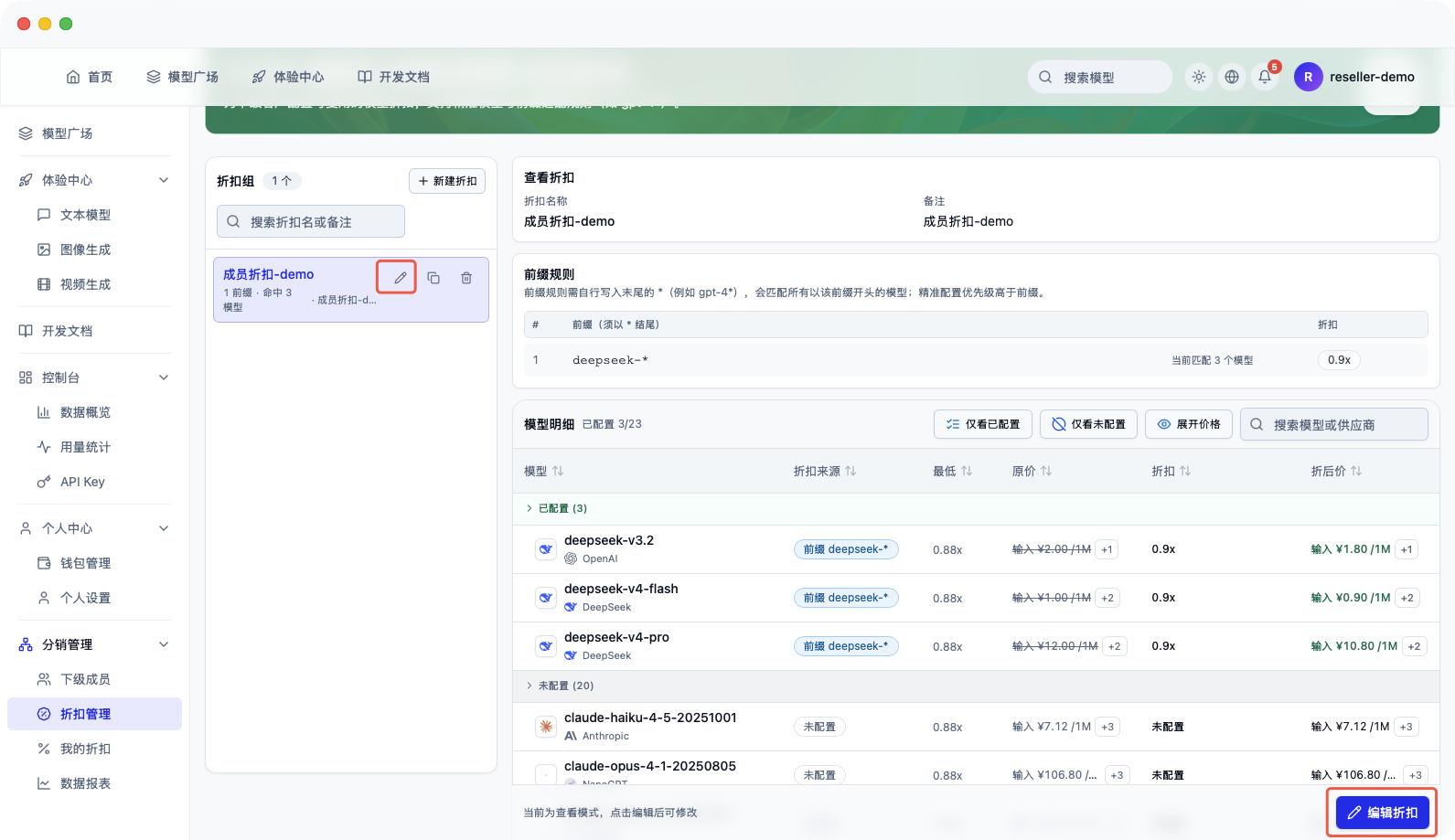The image size is (1455, 840).
Task: Collapse the 控制台 sidebar section
Action: [x=164, y=377]
